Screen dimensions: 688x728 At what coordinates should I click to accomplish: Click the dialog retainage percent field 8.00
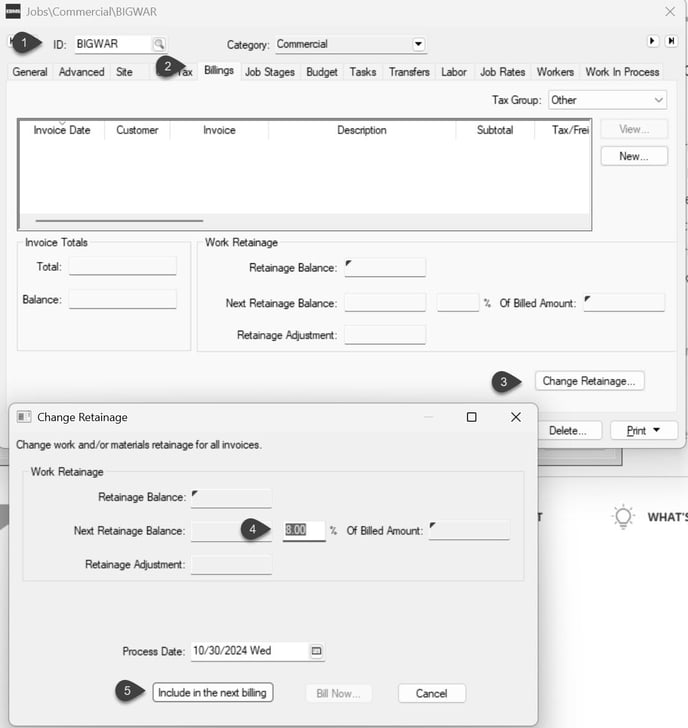[x=304, y=530]
